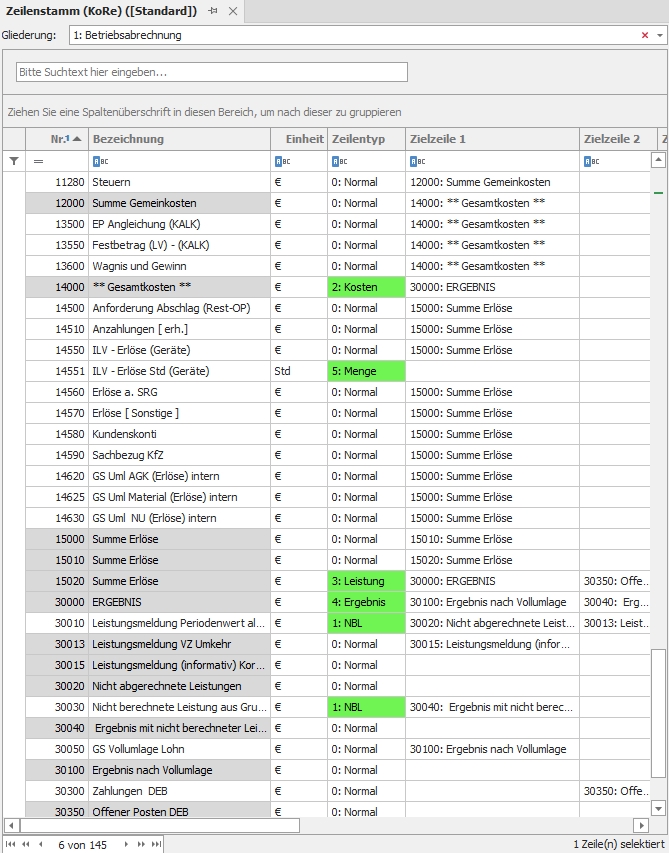Clear the Gliederung selection with red X
This screenshot has width=669, height=853.
tap(645, 35)
